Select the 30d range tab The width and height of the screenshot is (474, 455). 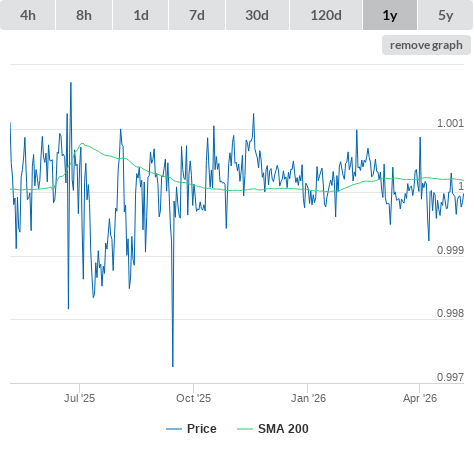(x=257, y=15)
